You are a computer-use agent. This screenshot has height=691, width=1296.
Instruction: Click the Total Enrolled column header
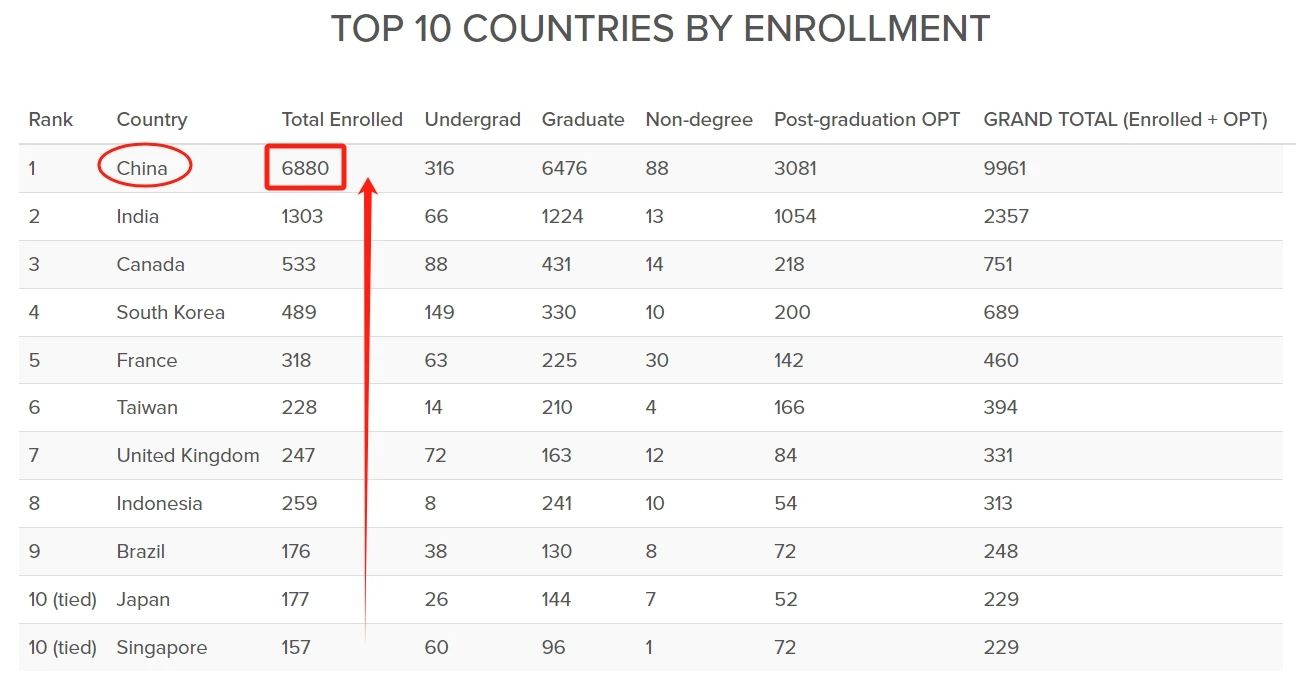coord(342,120)
